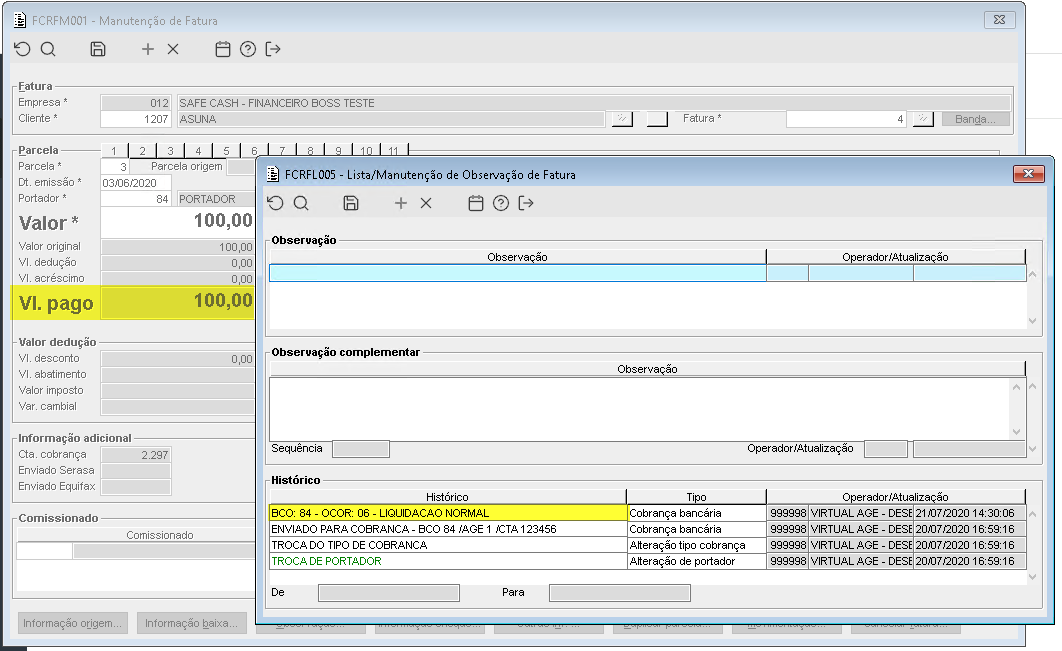This screenshot has width=1062, height=651.
Task: Click the FCRFL005 window document icon
Action: (x=273, y=174)
